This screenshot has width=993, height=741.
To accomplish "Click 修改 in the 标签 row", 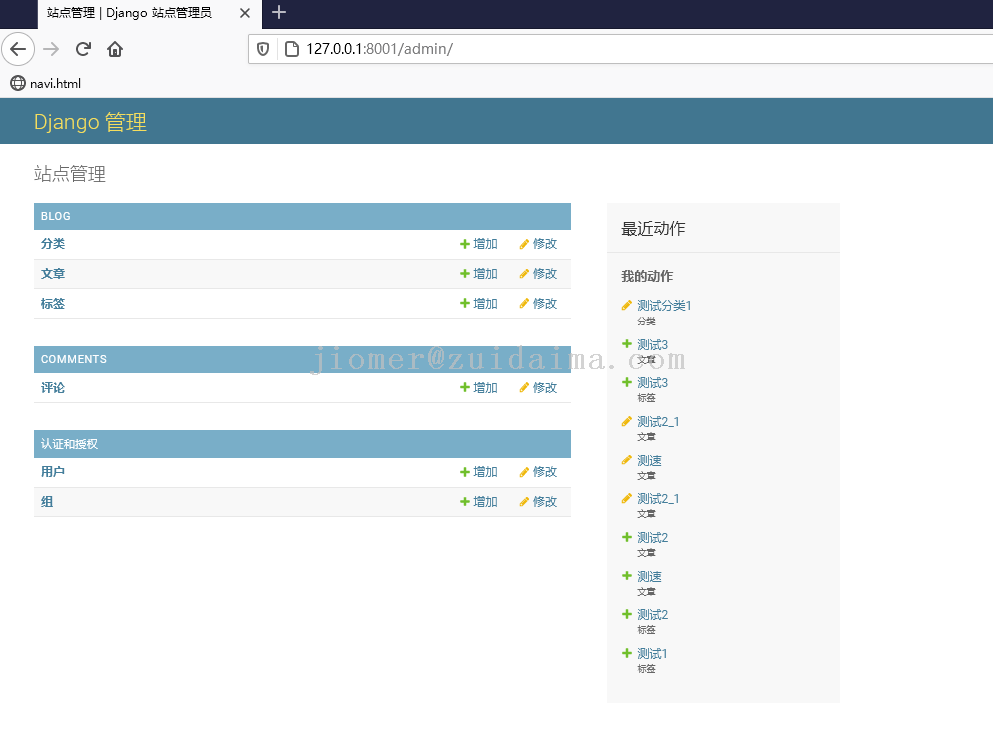I will 538,303.
